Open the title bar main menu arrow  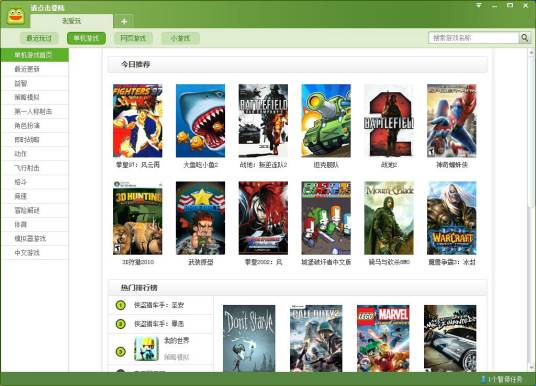[x=479, y=5]
